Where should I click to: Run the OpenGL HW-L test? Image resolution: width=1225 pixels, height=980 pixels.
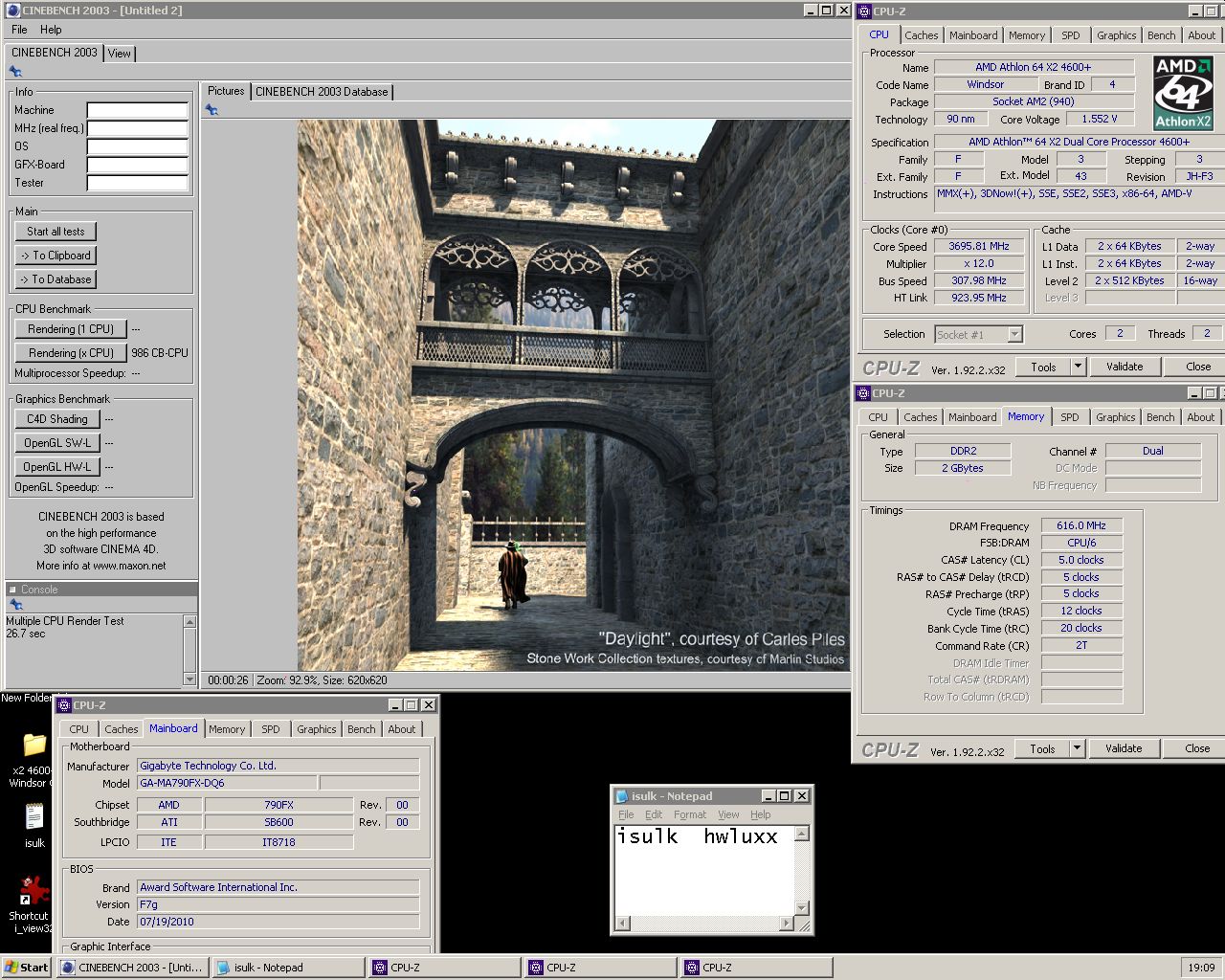(56, 467)
